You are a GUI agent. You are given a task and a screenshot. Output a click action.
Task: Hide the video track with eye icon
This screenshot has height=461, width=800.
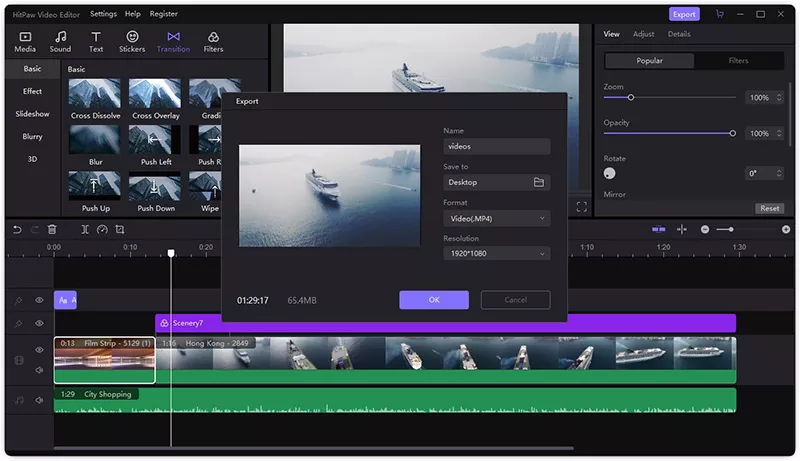pyautogui.click(x=40, y=350)
